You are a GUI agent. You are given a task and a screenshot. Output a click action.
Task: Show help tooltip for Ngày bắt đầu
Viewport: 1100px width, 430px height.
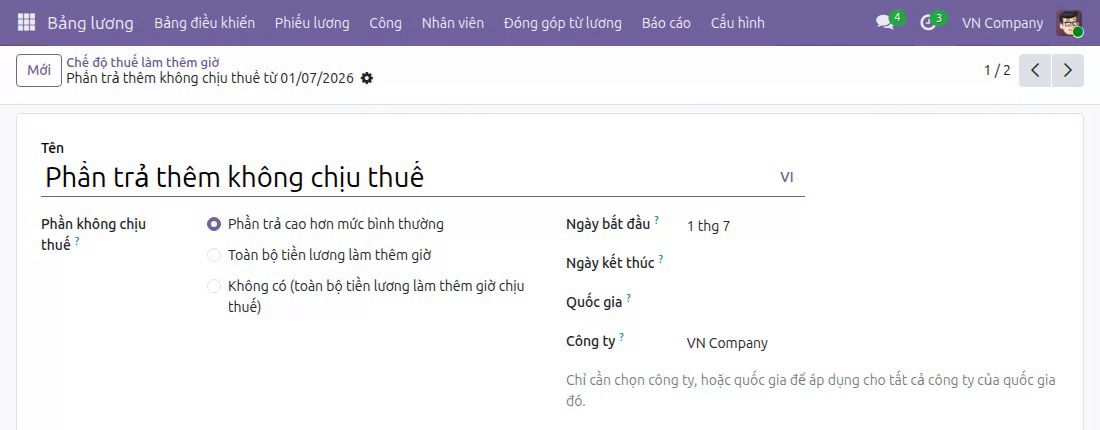point(657,220)
